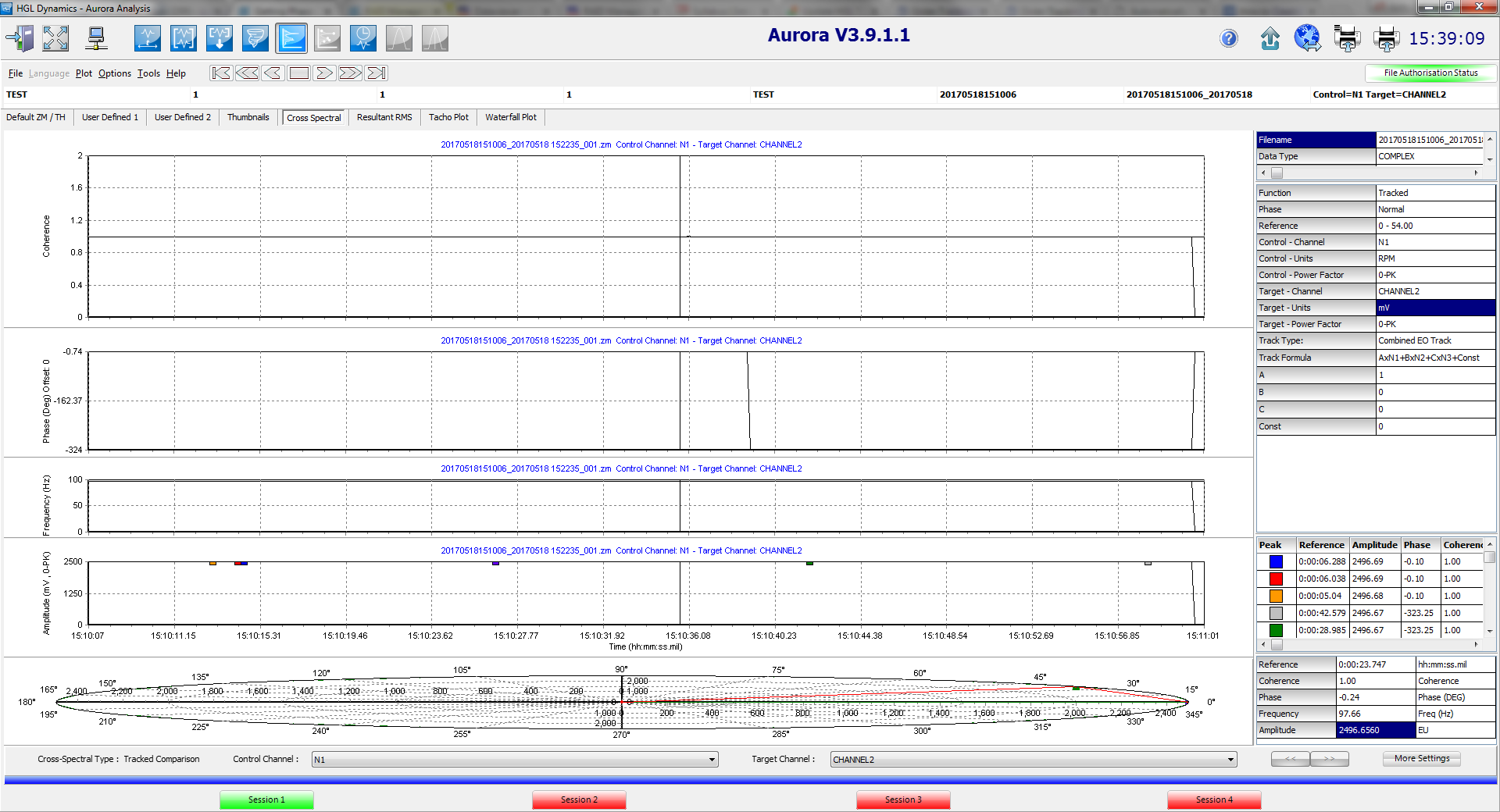The width and height of the screenshot is (1500, 812).
Task: Click the File Authorisation Status button
Action: pyautogui.click(x=1430, y=73)
